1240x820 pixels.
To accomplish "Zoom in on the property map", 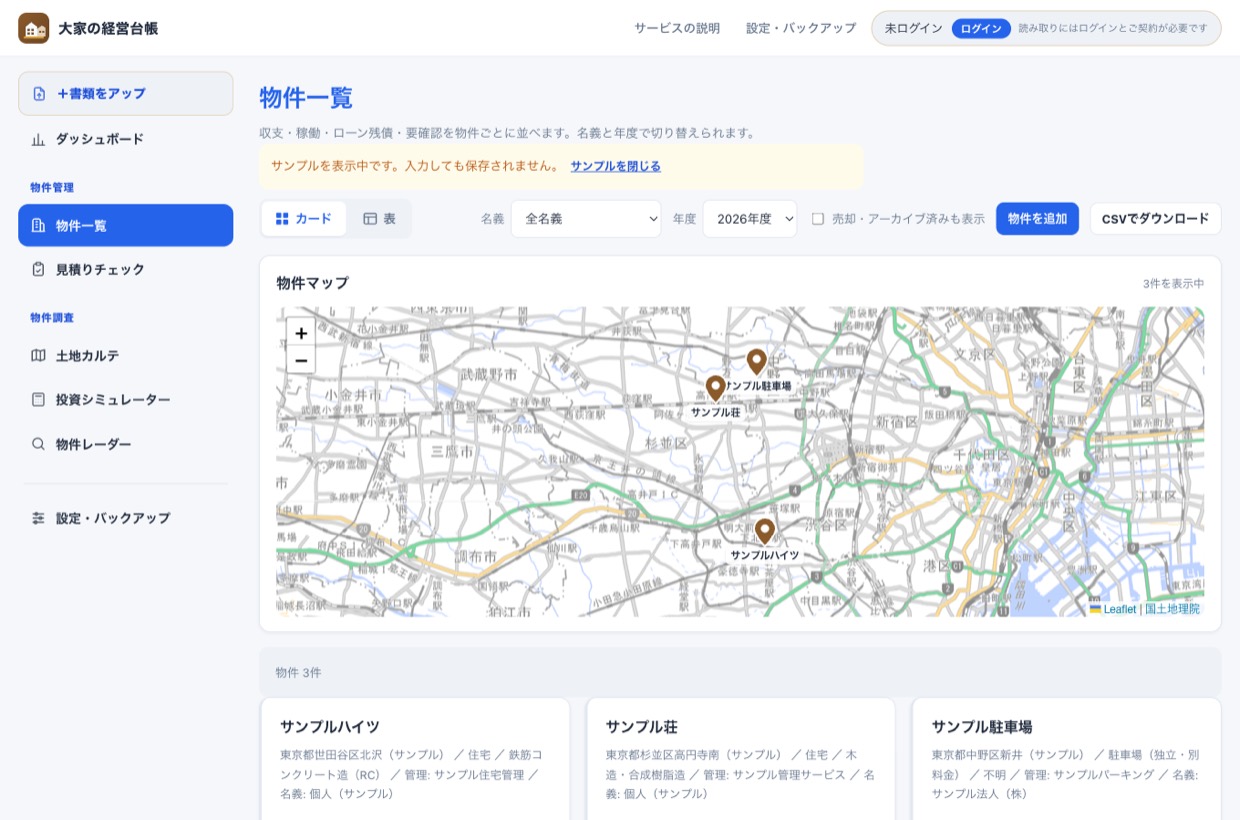I will [x=301, y=333].
